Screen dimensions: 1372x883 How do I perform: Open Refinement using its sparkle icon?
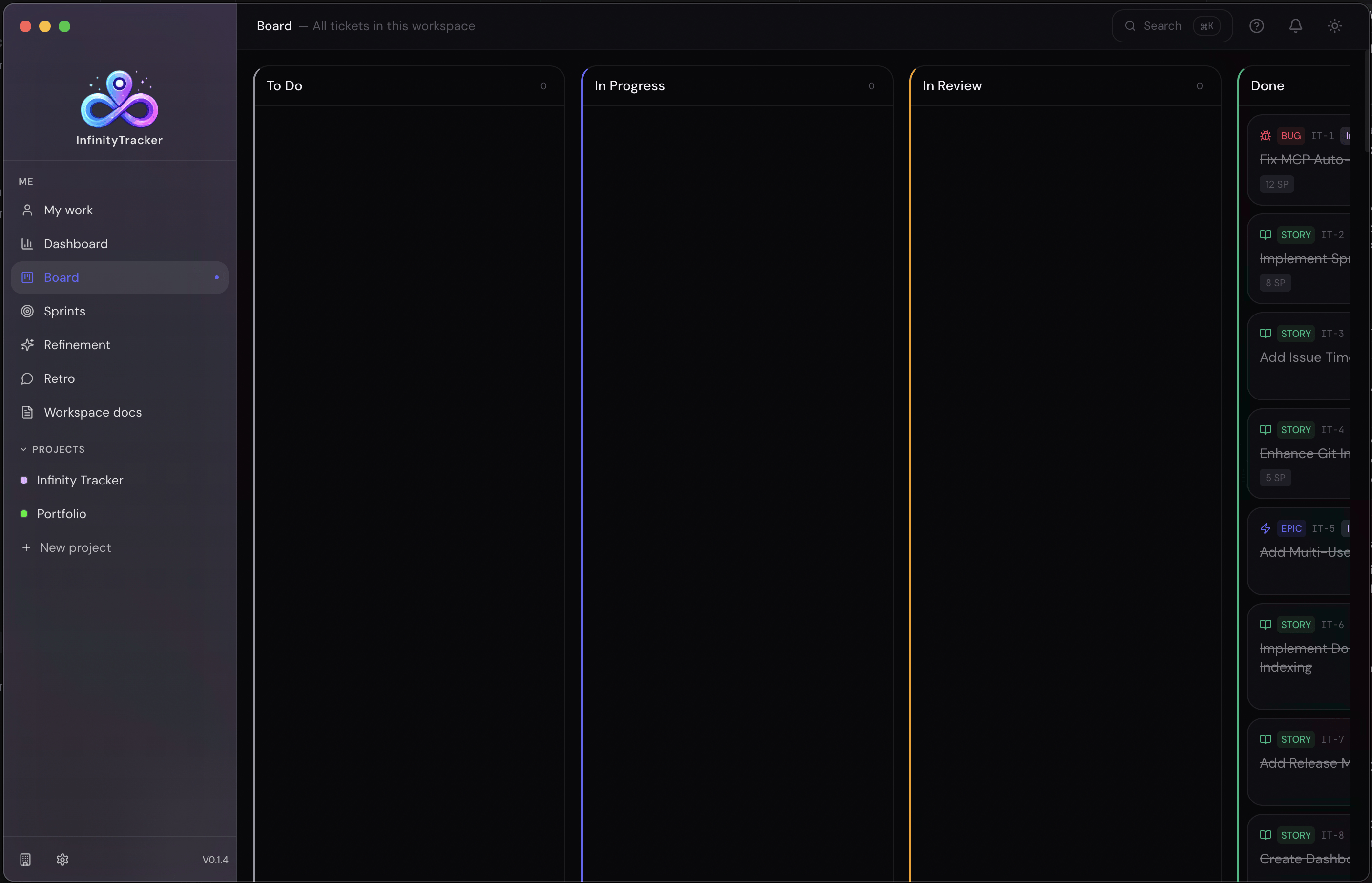point(27,345)
